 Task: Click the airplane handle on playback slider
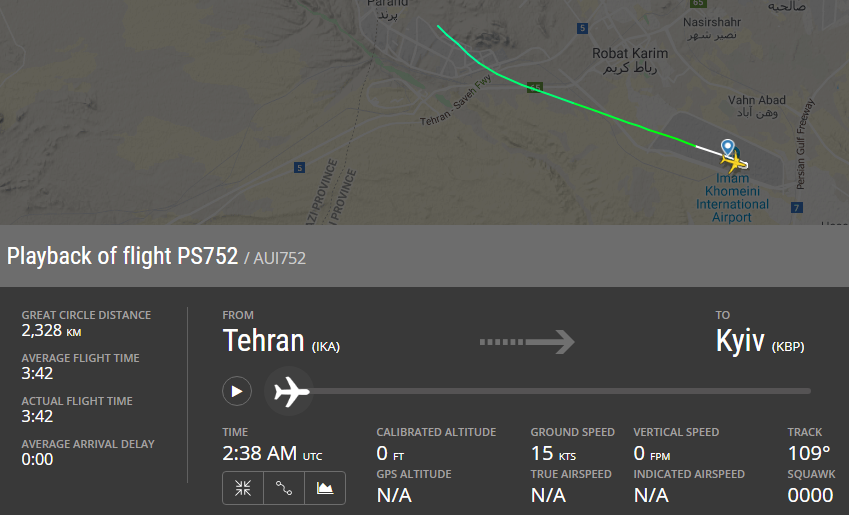(x=290, y=391)
